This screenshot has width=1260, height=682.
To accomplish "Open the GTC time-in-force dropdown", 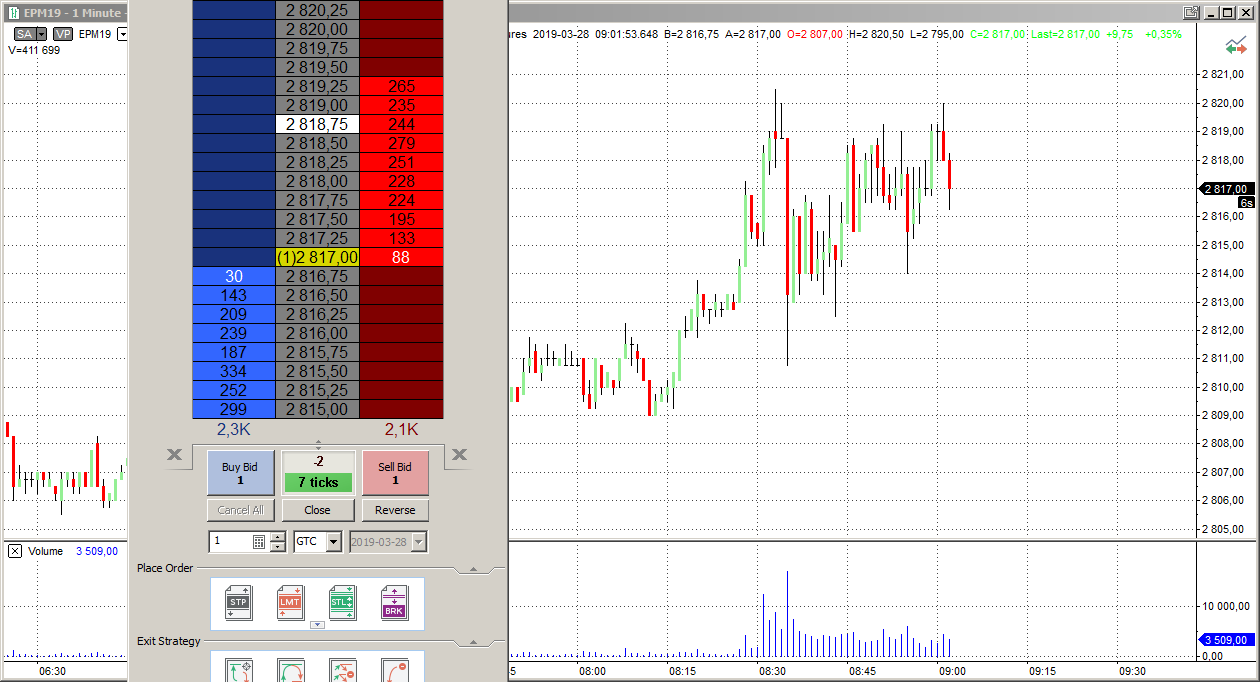I will (x=333, y=541).
